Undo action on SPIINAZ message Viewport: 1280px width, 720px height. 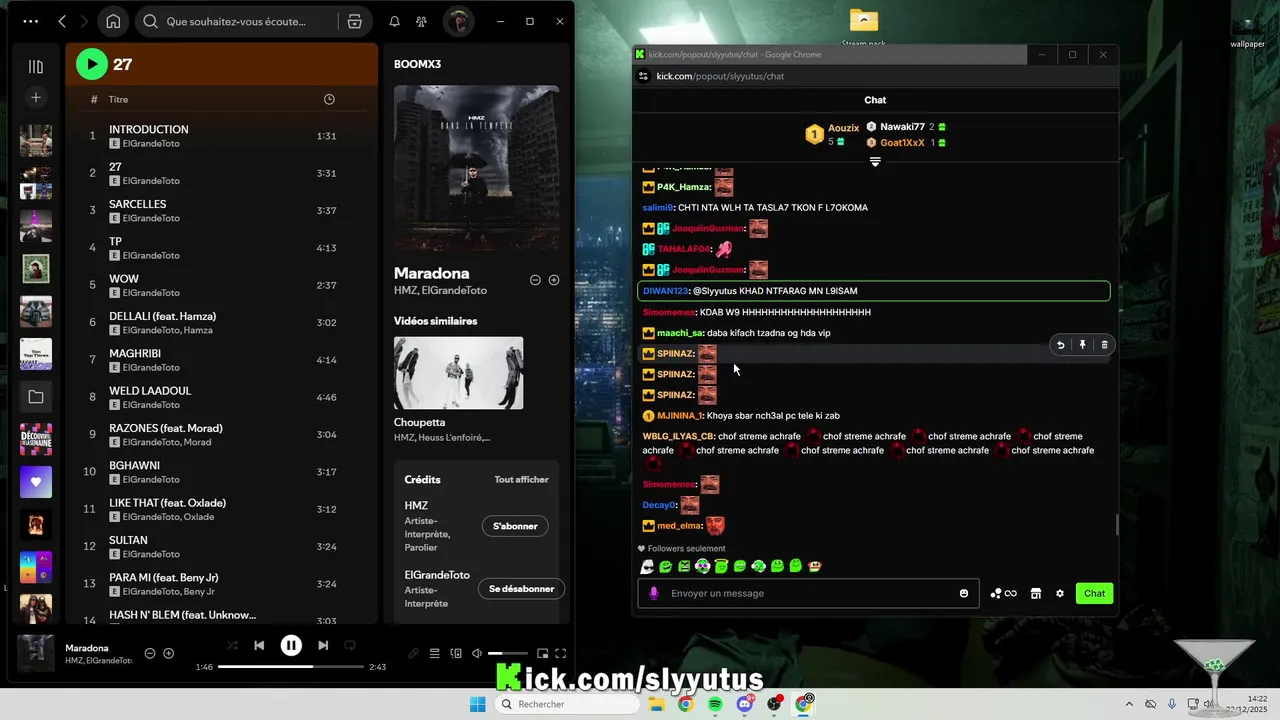1061,345
